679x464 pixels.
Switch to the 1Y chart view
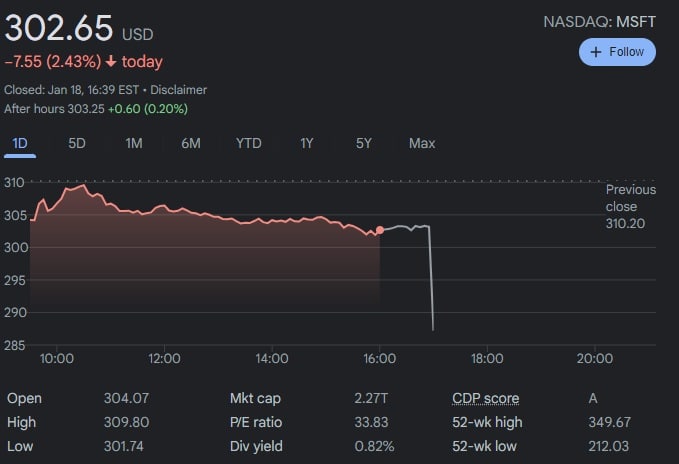click(x=307, y=143)
